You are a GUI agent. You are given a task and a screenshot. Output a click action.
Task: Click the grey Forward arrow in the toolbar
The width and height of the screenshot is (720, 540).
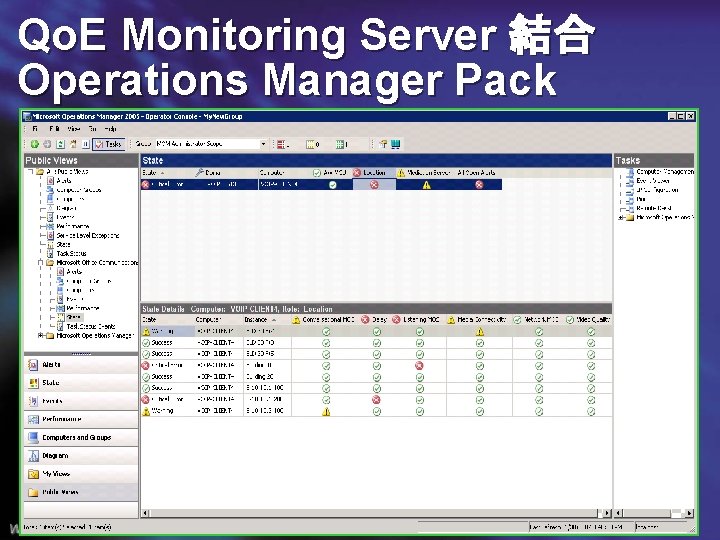(47, 144)
